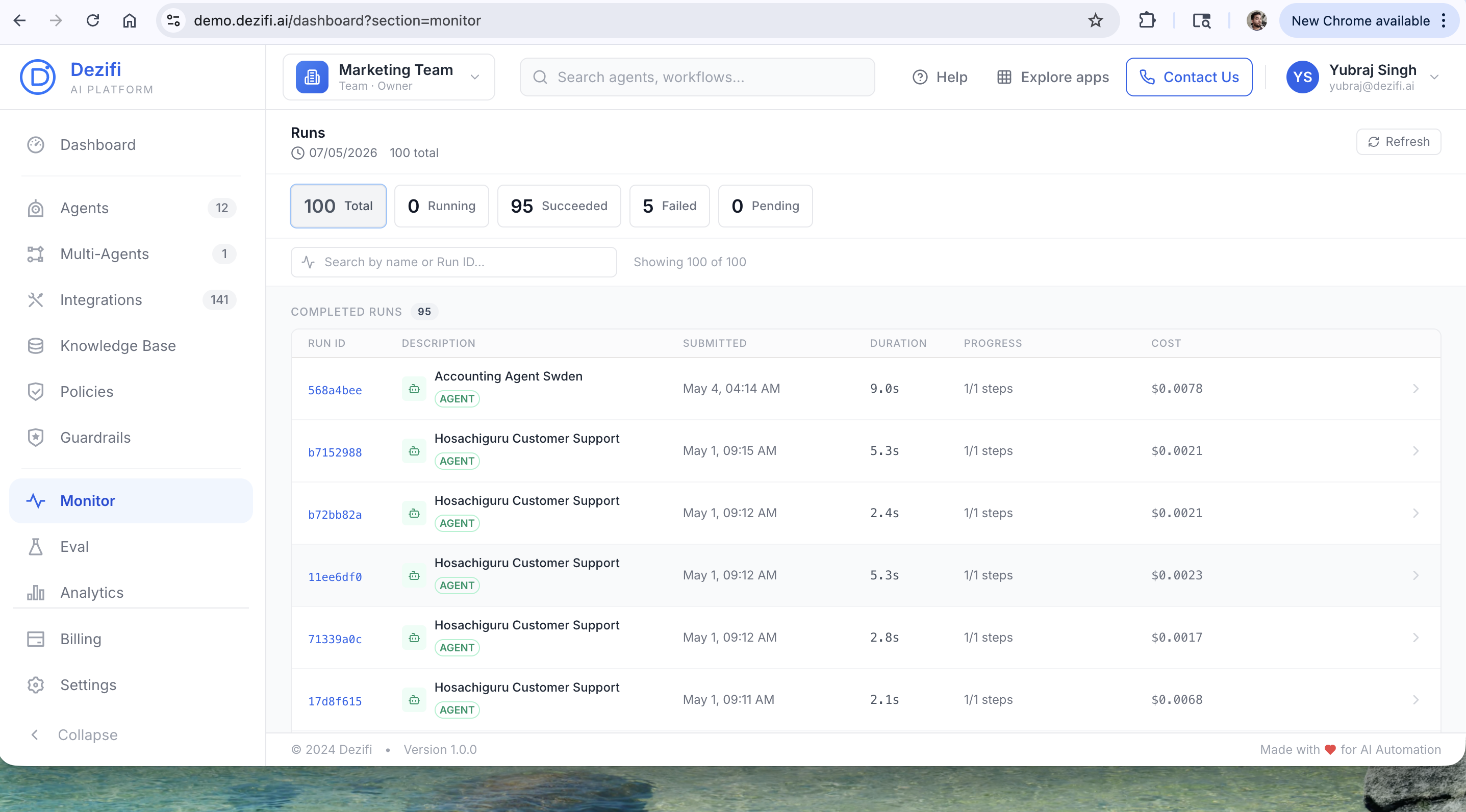Click the cost $0.0078
The width and height of the screenshot is (1466, 812).
(1177, 389)
